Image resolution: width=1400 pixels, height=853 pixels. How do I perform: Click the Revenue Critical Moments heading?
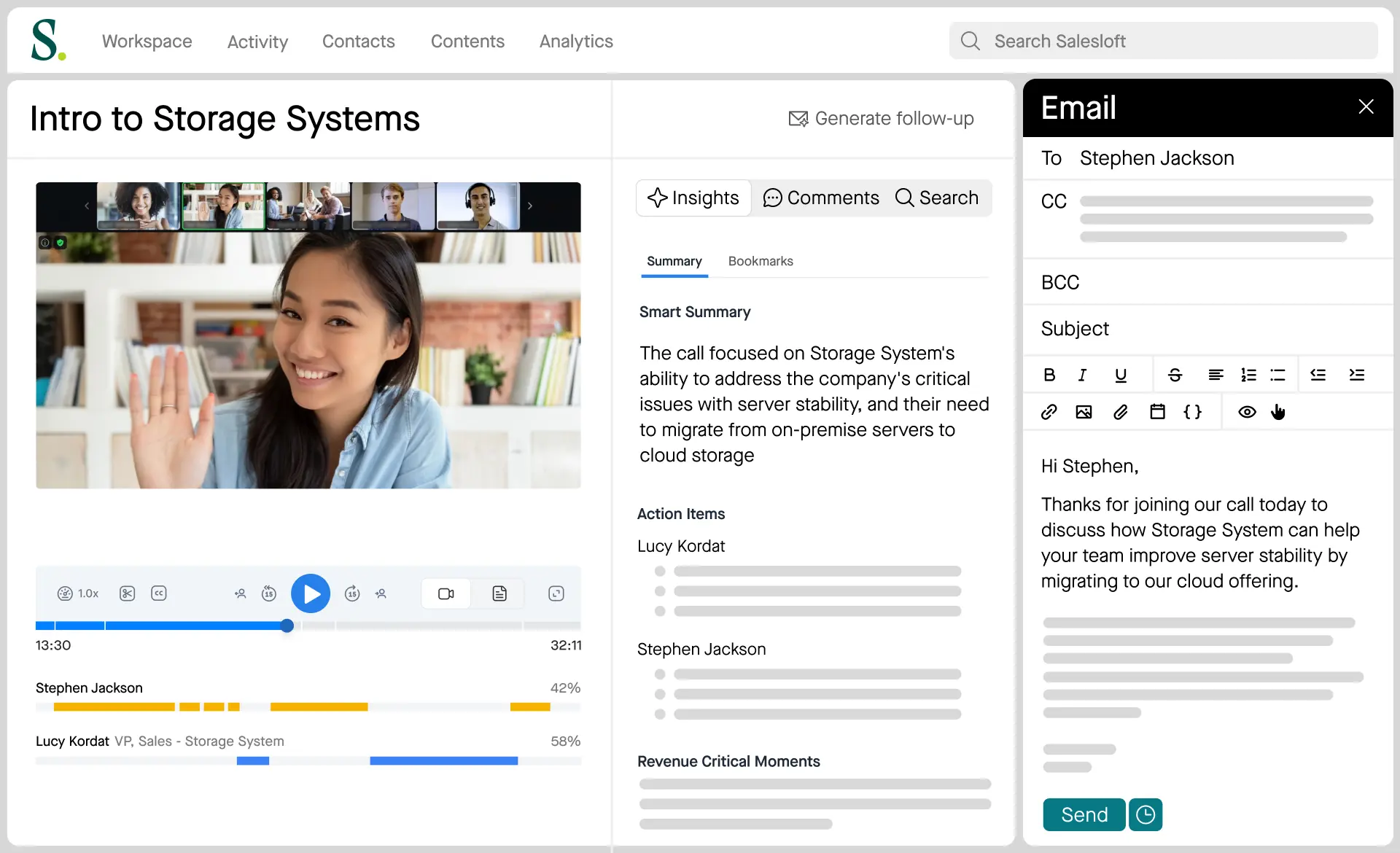tap(728, 761)
